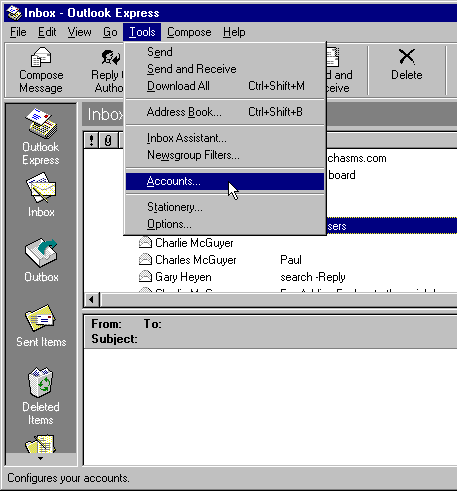The image size is (457, 491).
Task: Open the File menu
Action: [x=18, y=32]
